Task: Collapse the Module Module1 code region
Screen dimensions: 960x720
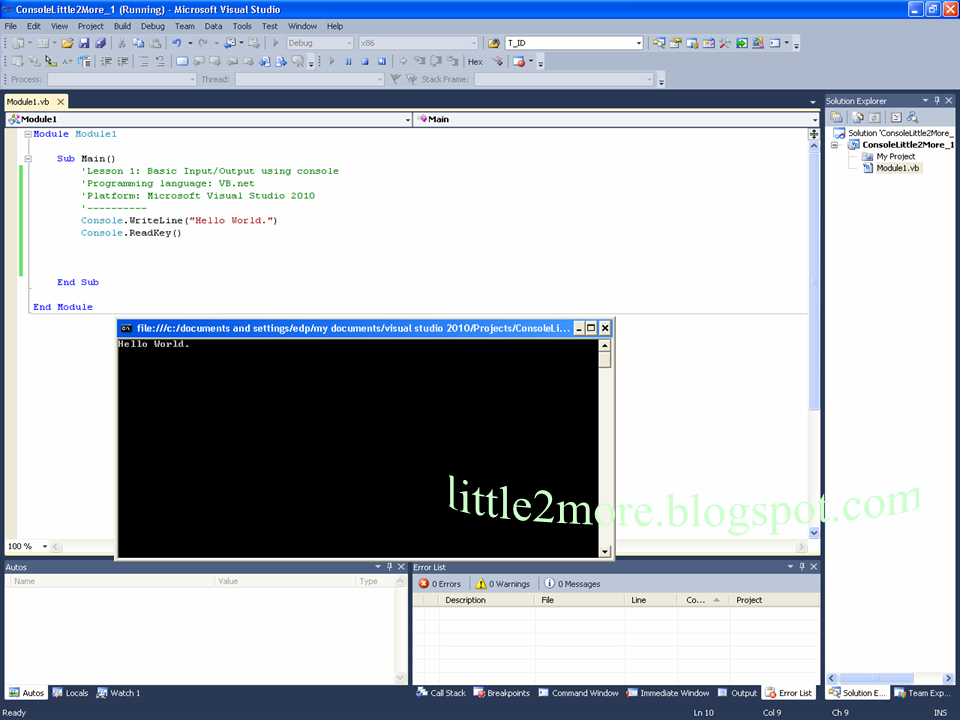Action: tap(28, 134)
